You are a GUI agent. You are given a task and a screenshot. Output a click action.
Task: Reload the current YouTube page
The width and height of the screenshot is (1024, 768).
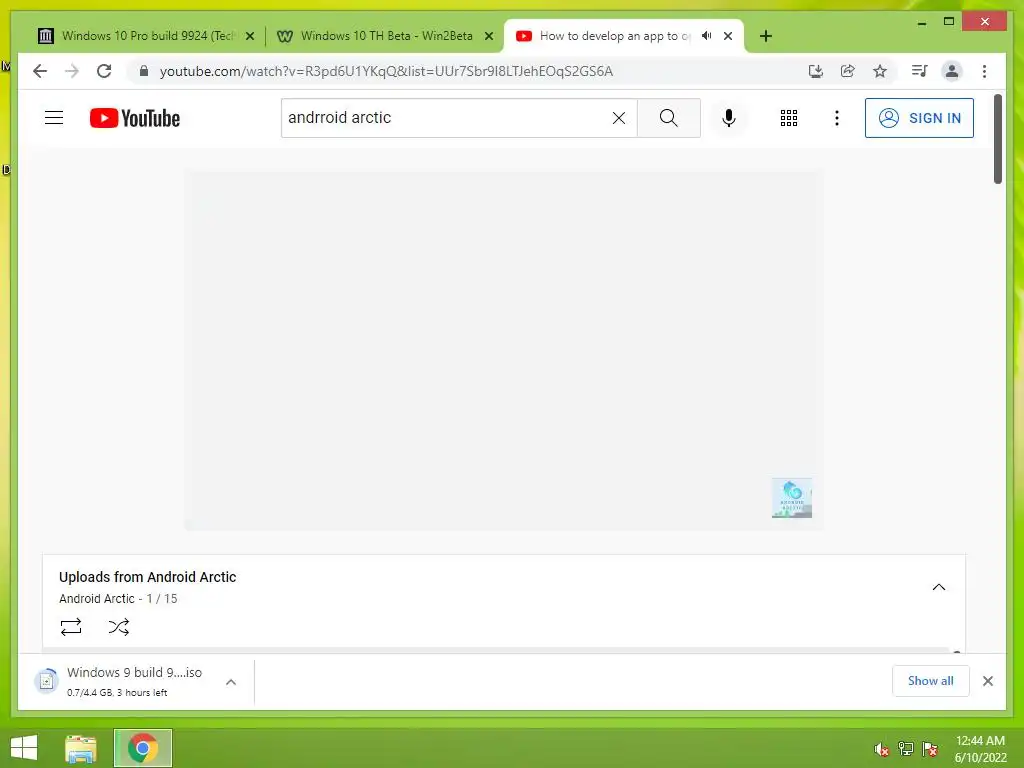coord(104,71)
